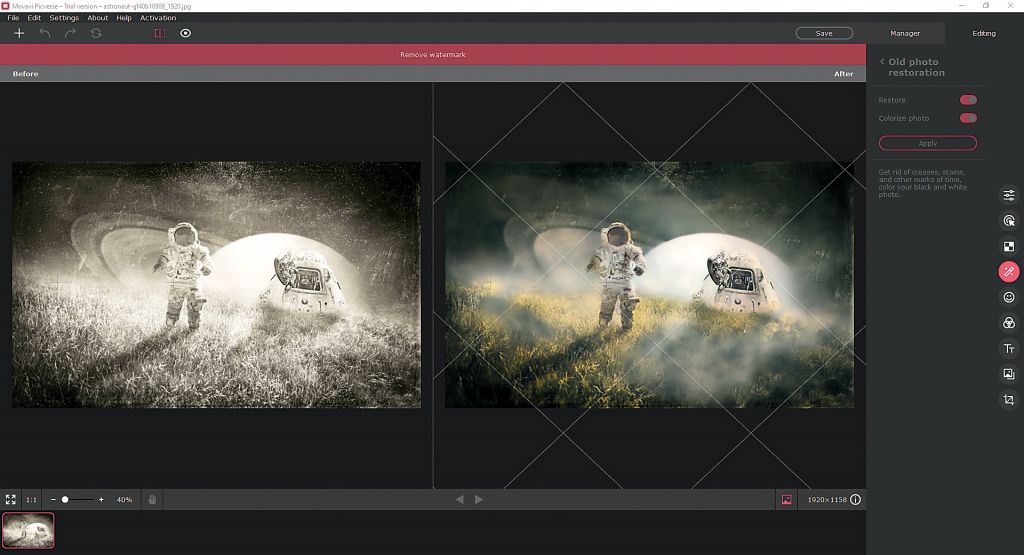Open the Adjust sliders tool in sidebar
This screenshot has width=1024, height=555.
click(x=1009, y=195)
